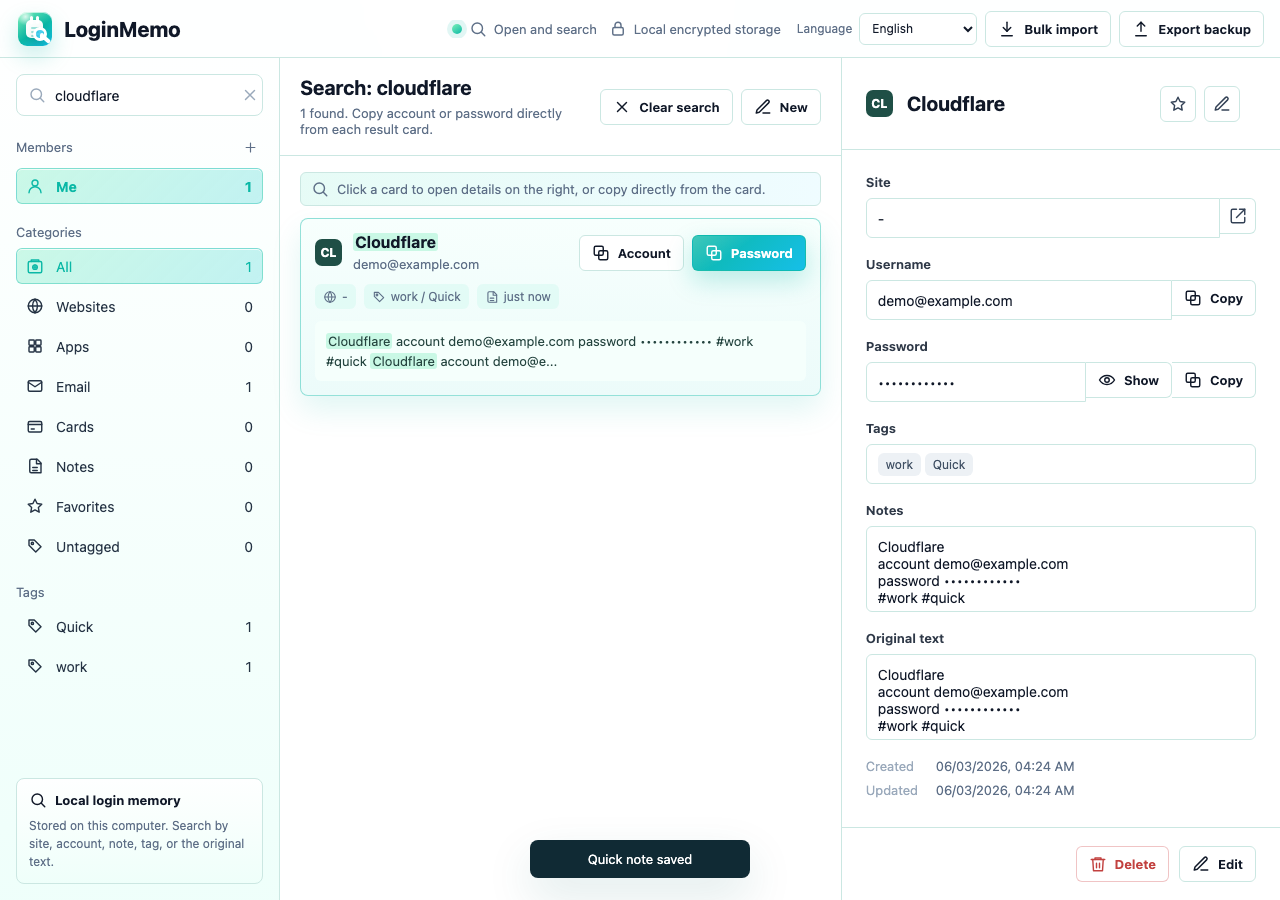
Task: Delete the Cloudflare entry
Action: click(1123, 864)
